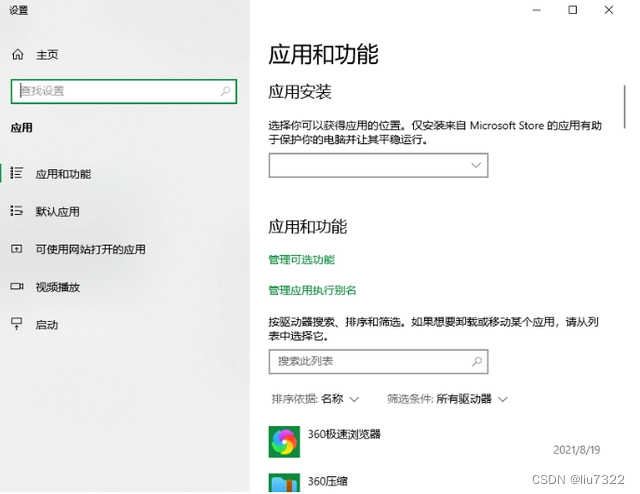This screenshot has height=494, width=640.
Task: Focus the 查找设置 search field
Action: click(124, 91)
